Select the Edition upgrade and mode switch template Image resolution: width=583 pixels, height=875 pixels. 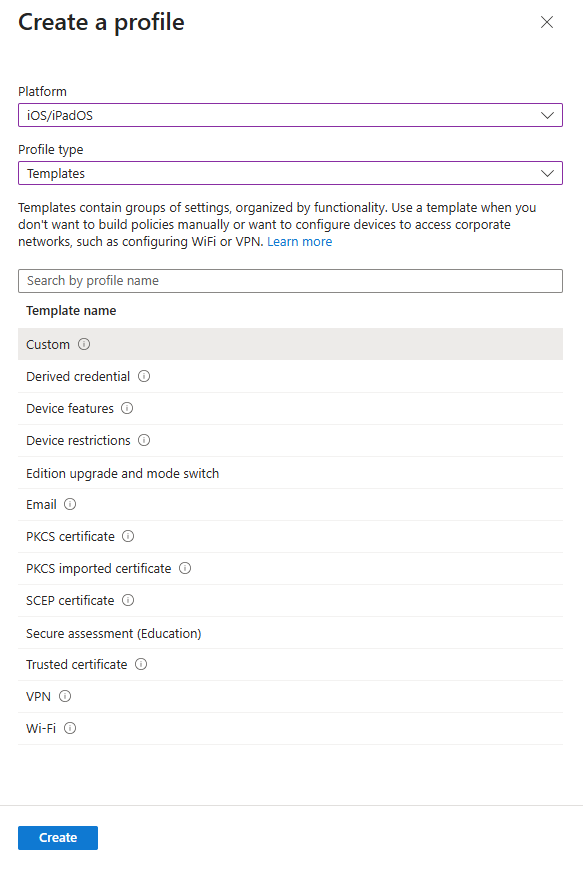[x=122, y=472]
